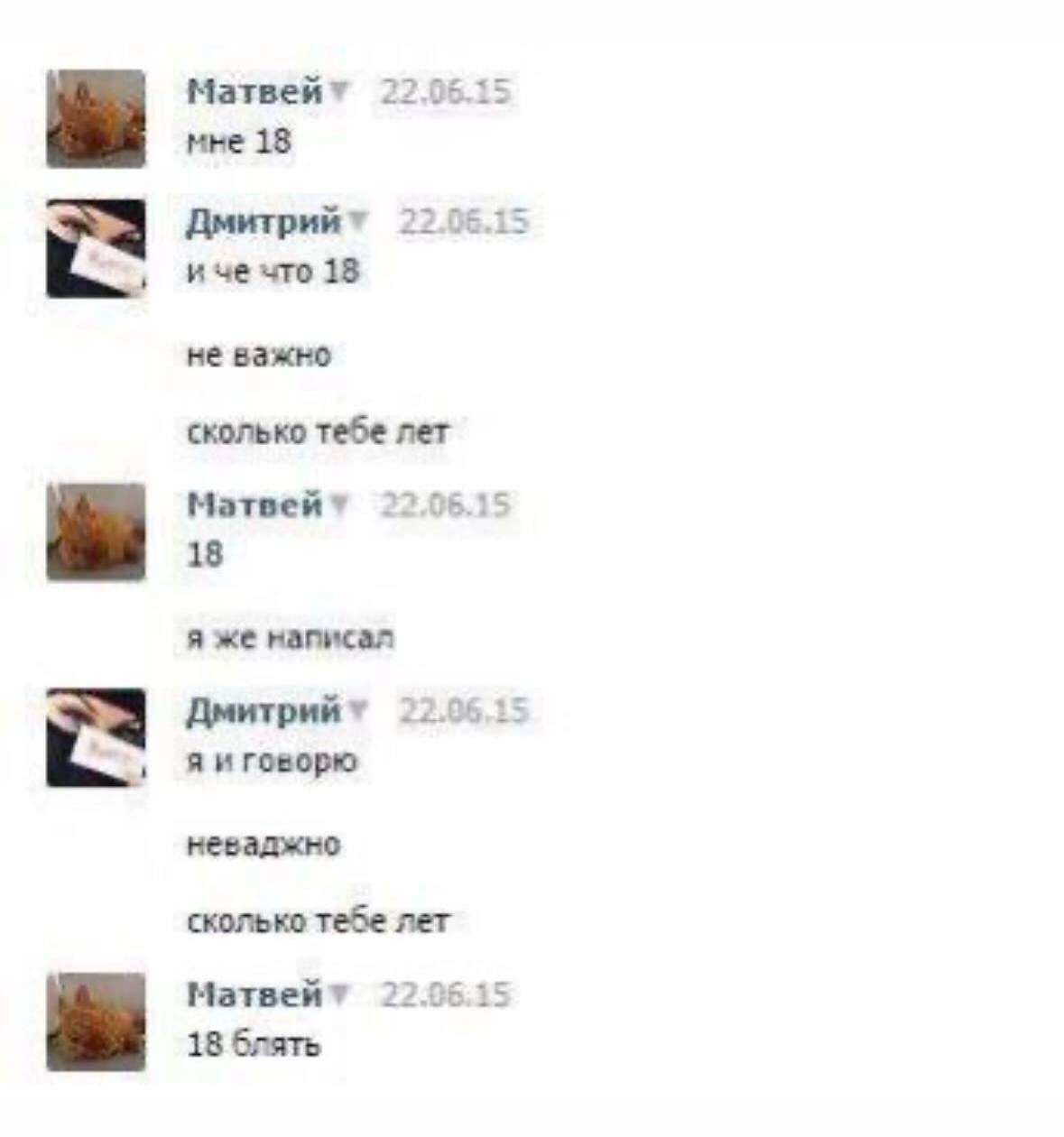
Task: Select the "я же написал" message
Action: [x=290, y=638]
